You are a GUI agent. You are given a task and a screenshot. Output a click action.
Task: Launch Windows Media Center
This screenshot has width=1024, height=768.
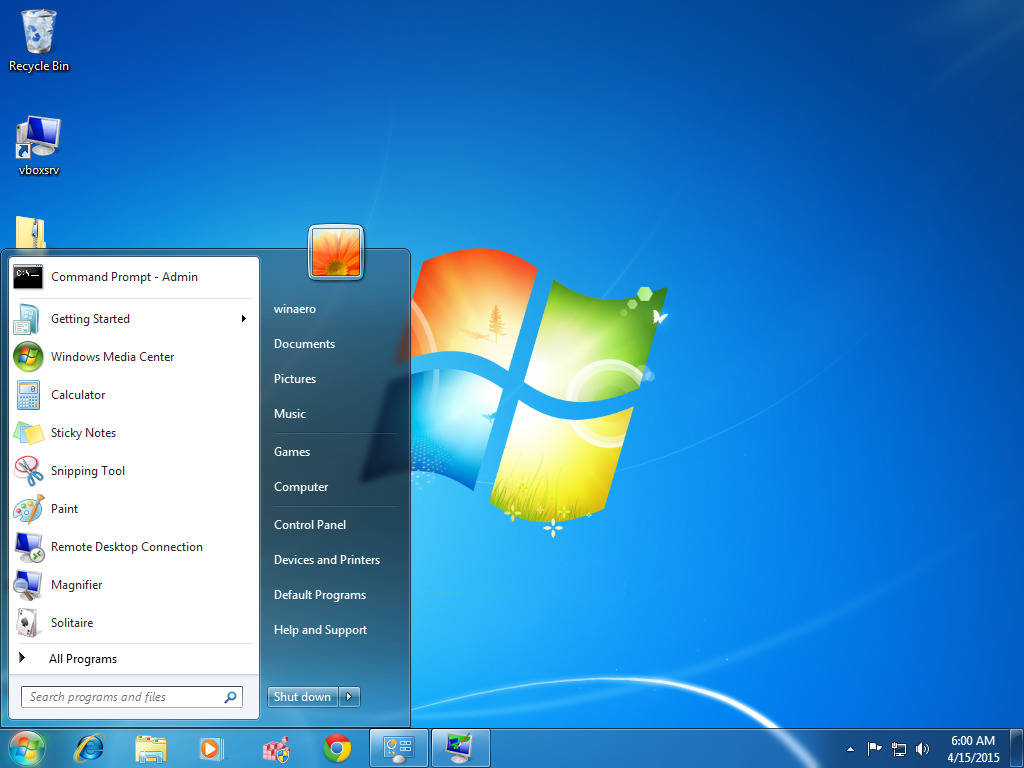tap(112, 356)
